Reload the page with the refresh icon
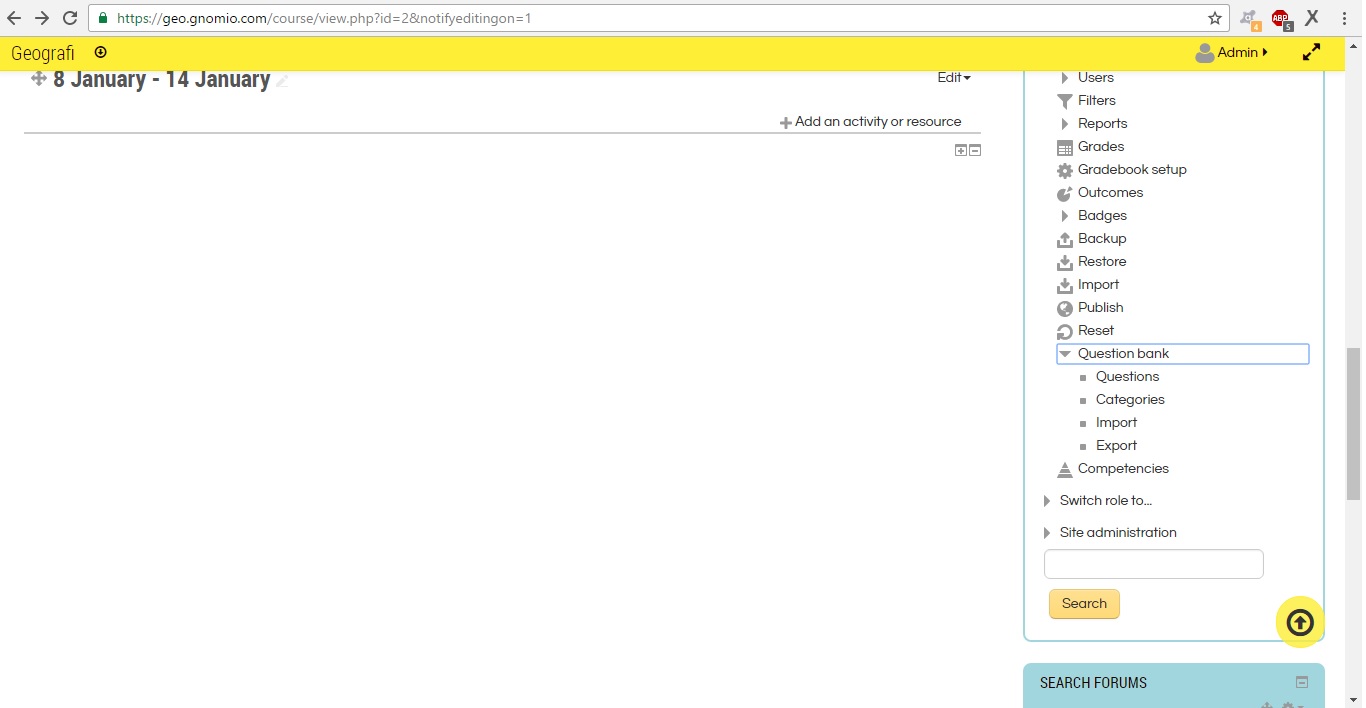Screen dimensions: 1366x708 [70, 18]
